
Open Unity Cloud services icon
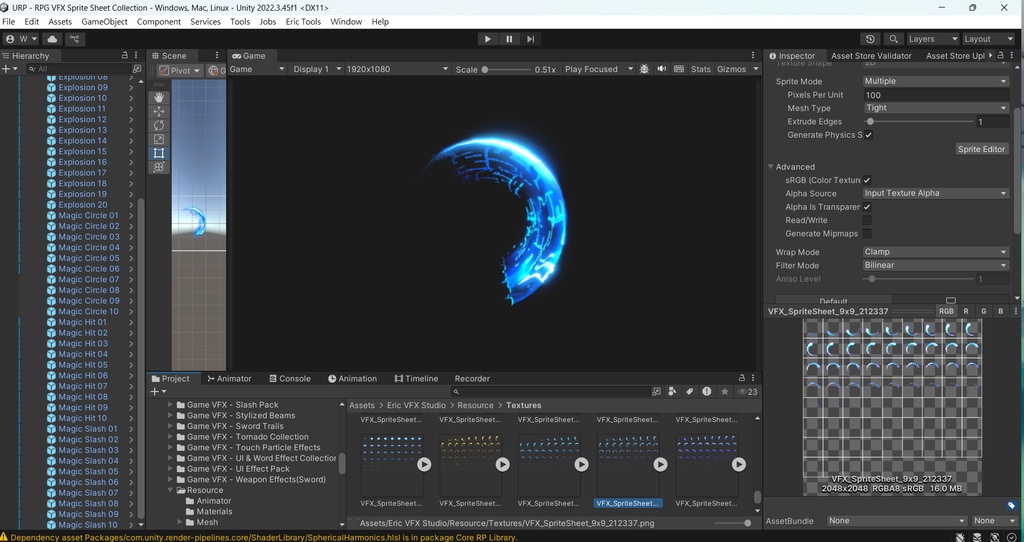click(x=52, y=39)
